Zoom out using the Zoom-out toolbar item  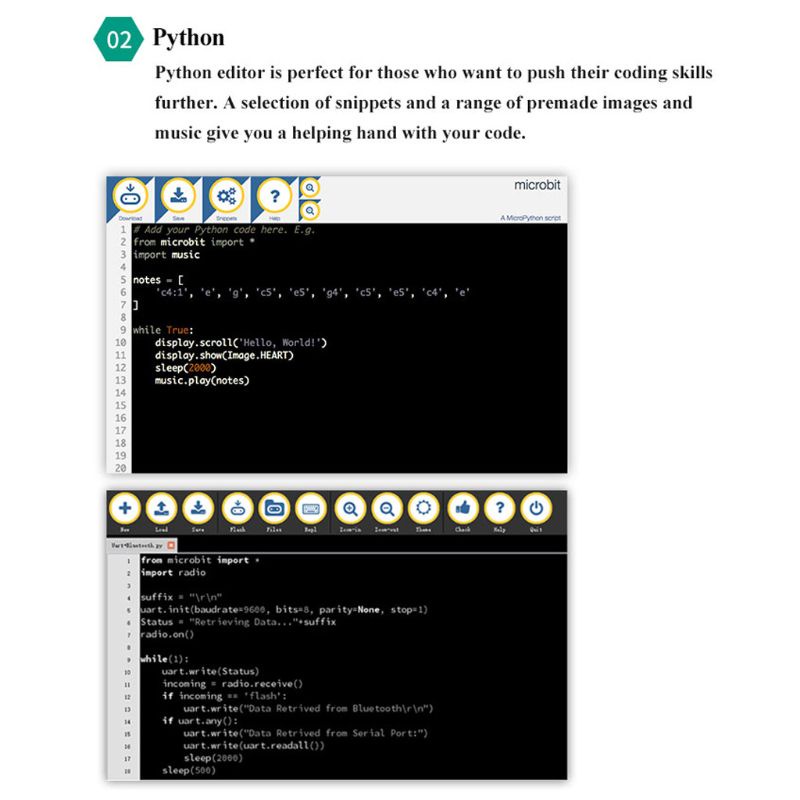click(x=387, y=509)
